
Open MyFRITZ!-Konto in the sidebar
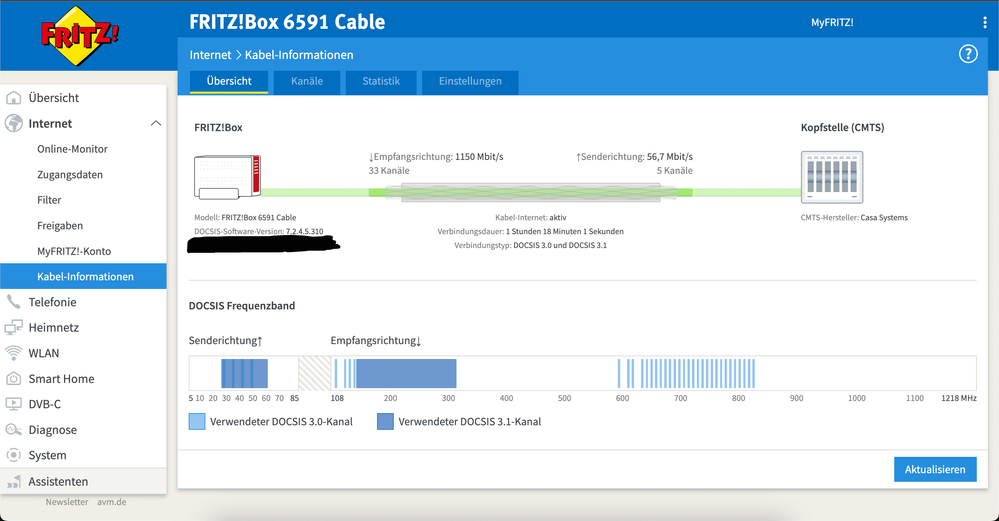74,251
